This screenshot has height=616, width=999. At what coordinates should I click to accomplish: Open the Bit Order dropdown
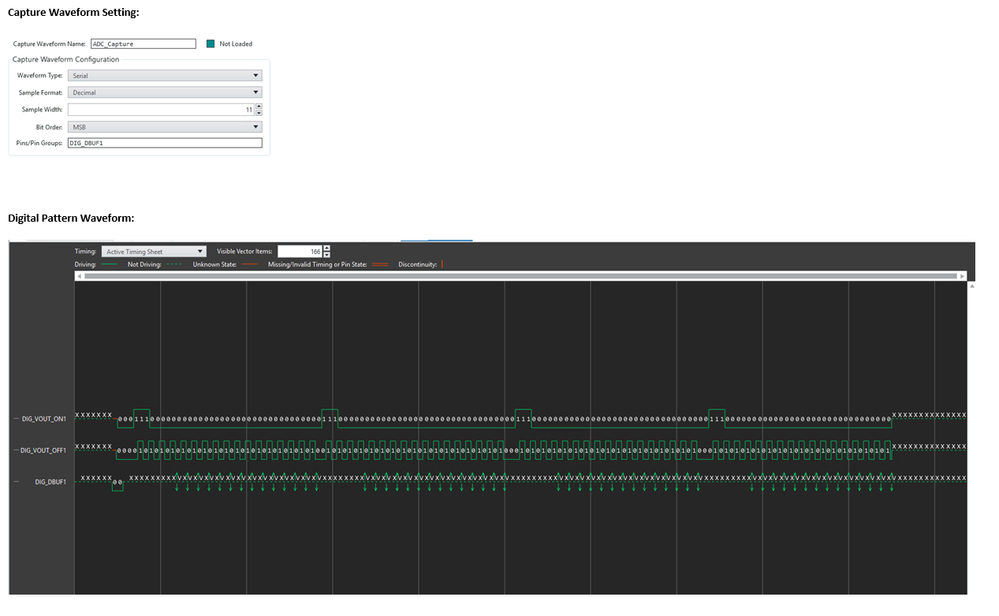[x=165, y=127]
